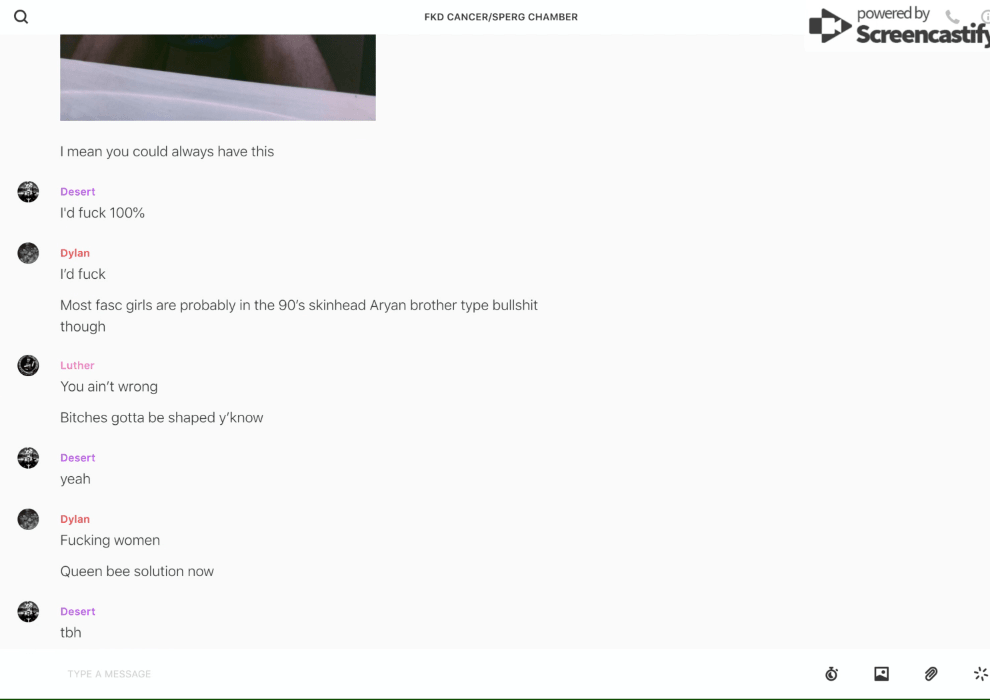Screen dimensions: 990x700
Task: Start a call with phone icon
Action: (x=952, y=16)
